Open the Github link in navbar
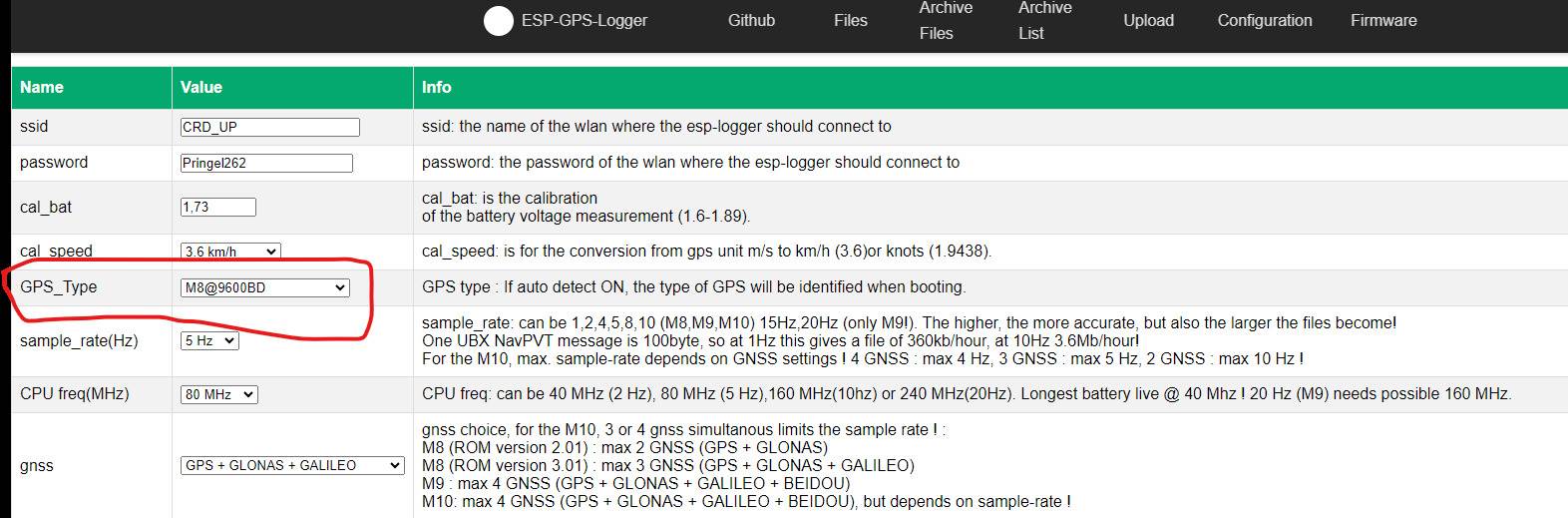The height and width of the screenshot is (518, 1568). pos(751,20)
